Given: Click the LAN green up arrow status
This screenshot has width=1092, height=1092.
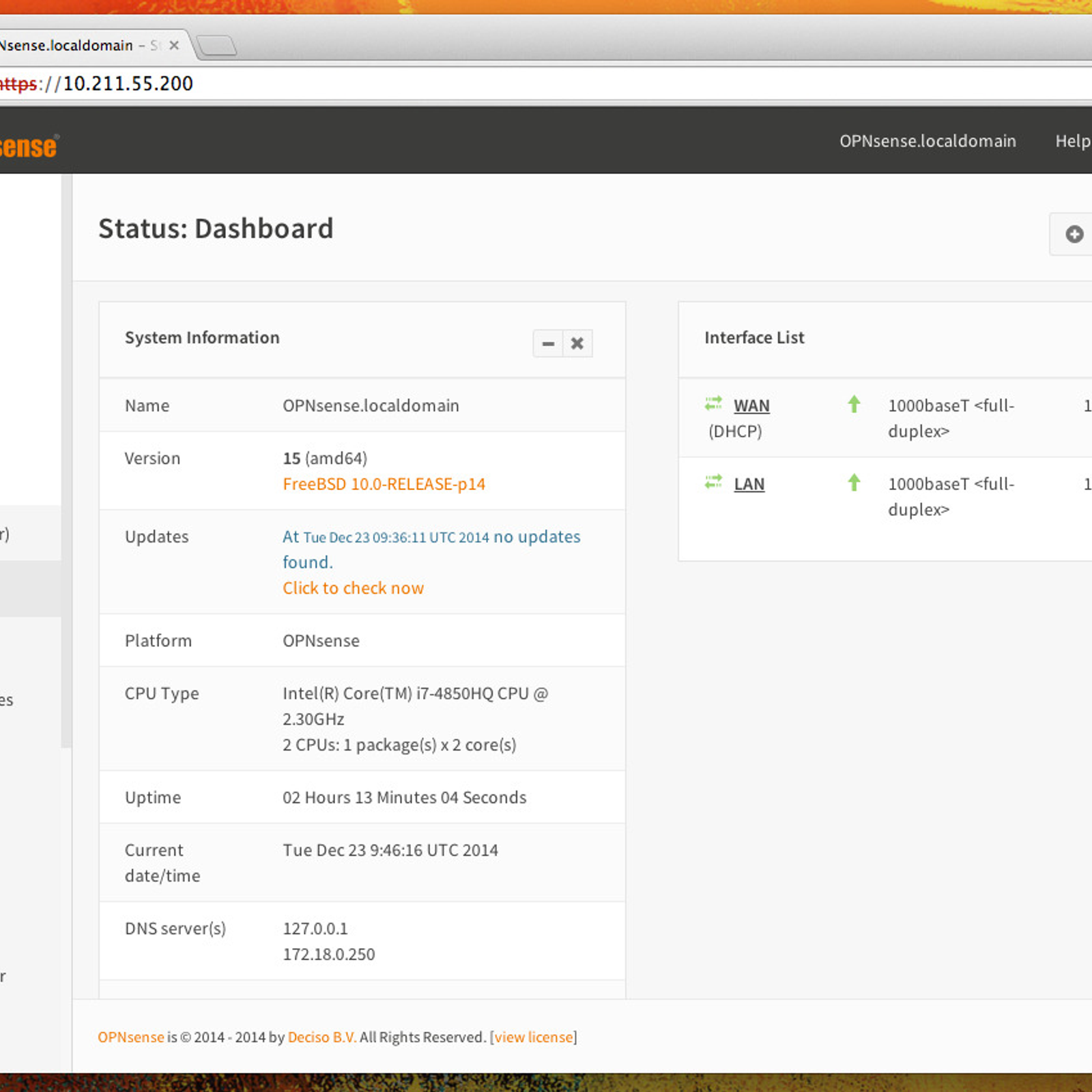Looking at the screenshot, I should (x=854, y=483).
